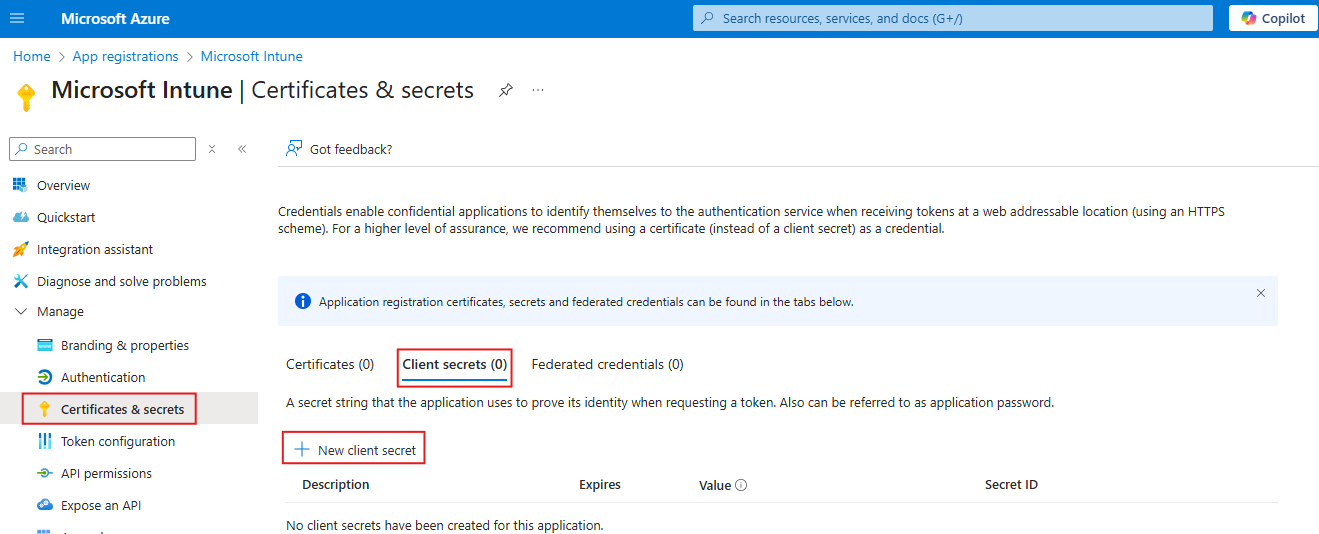Focus the global resources search box

(953, 18)
